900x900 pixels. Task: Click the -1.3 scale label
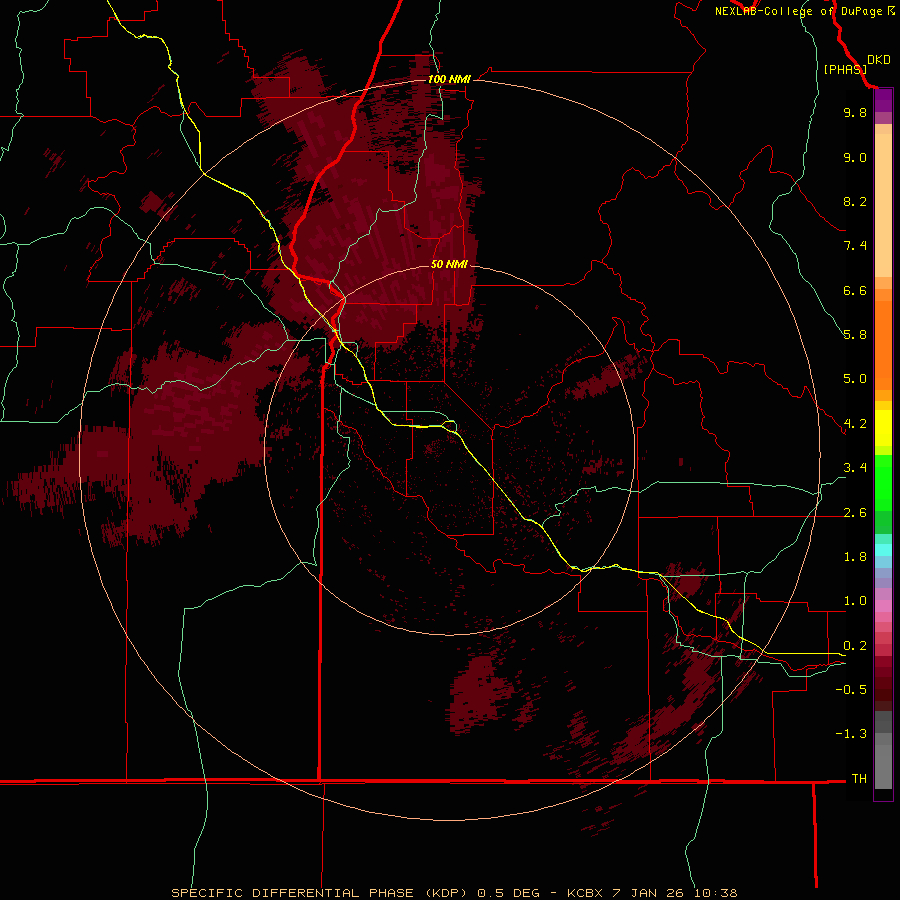point(851,734)
